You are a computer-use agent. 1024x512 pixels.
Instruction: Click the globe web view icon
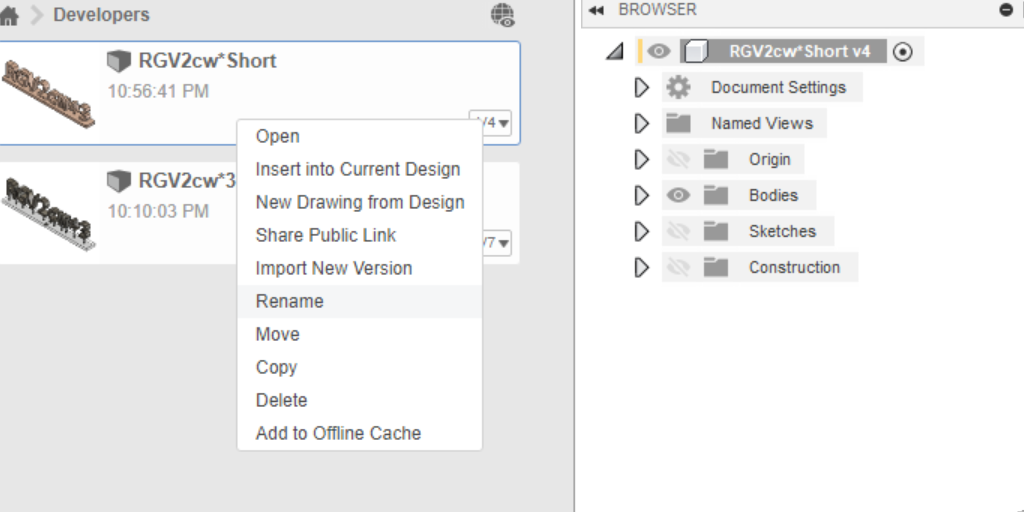tap(503, 15)
